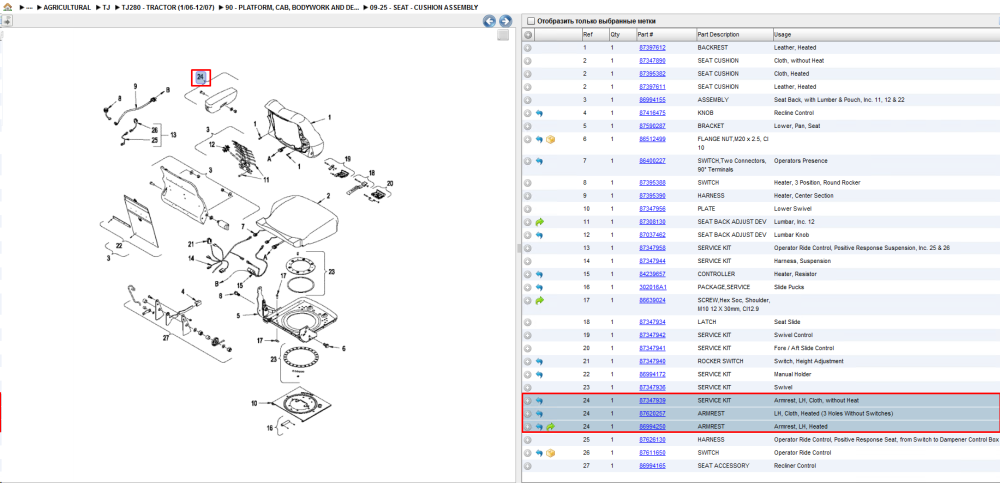The width and height of the screenshot is (1000, 483).
Task: Click the green arrow icon on SCREW ref 17 row
Action: point(540,300)
